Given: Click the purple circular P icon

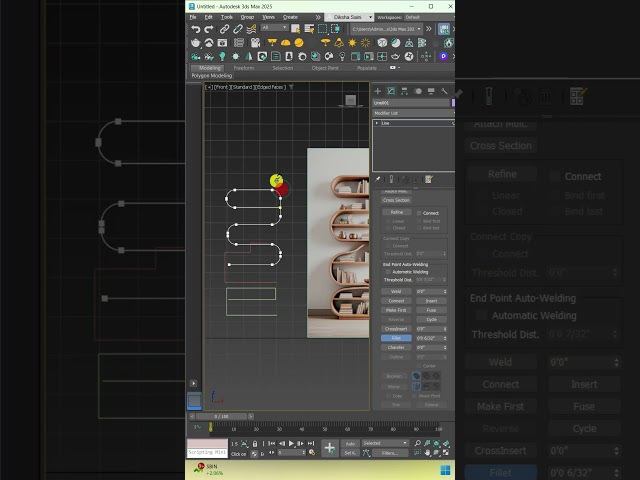Looking at the screenshot, I should (444, 56).
